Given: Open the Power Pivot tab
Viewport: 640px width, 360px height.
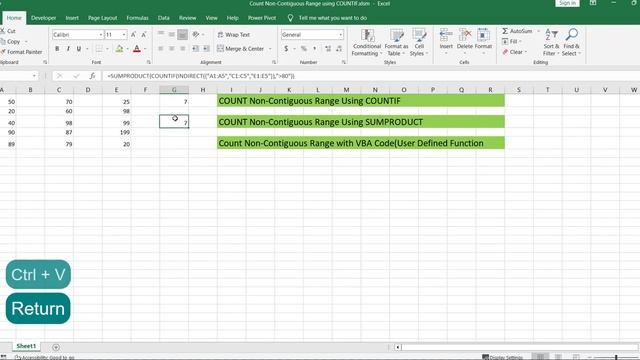Looking at the screenshot, I should [x=262, y=18].
